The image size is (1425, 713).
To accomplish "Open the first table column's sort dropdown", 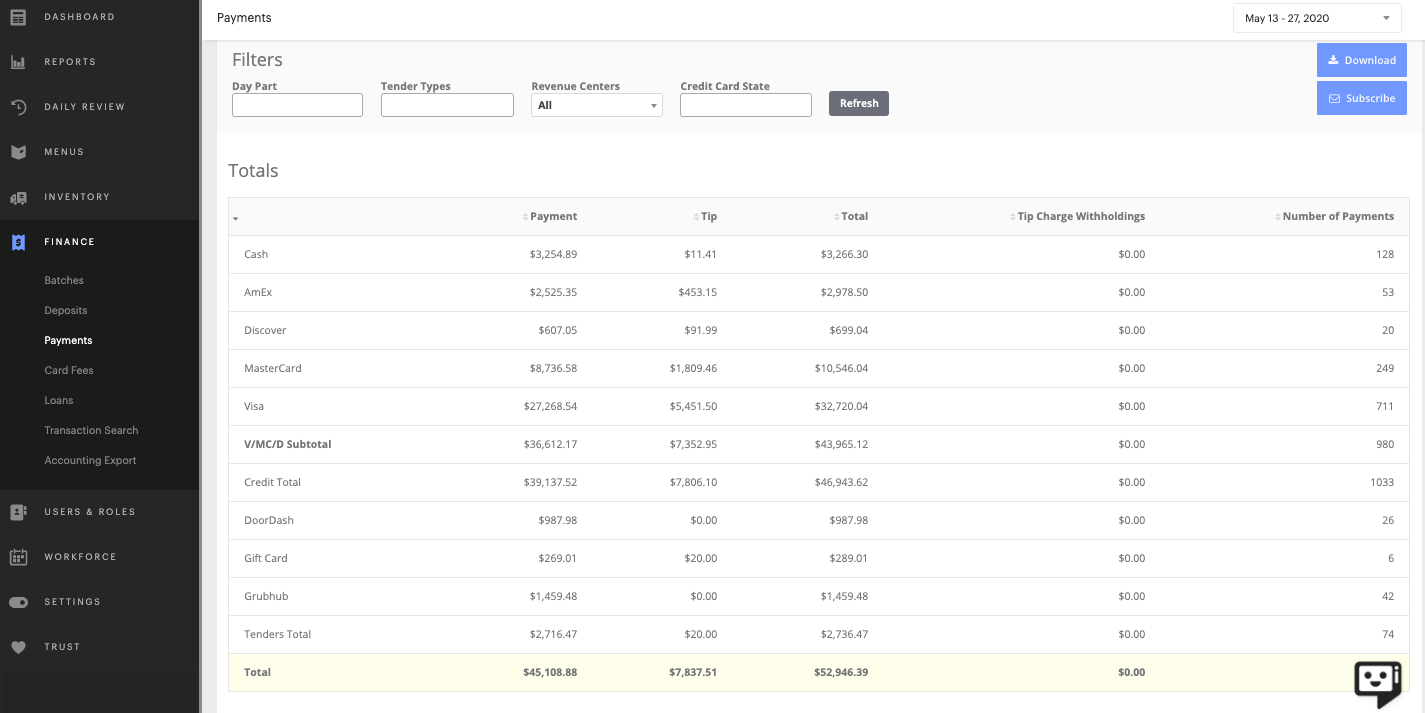I will click(236, 218).
